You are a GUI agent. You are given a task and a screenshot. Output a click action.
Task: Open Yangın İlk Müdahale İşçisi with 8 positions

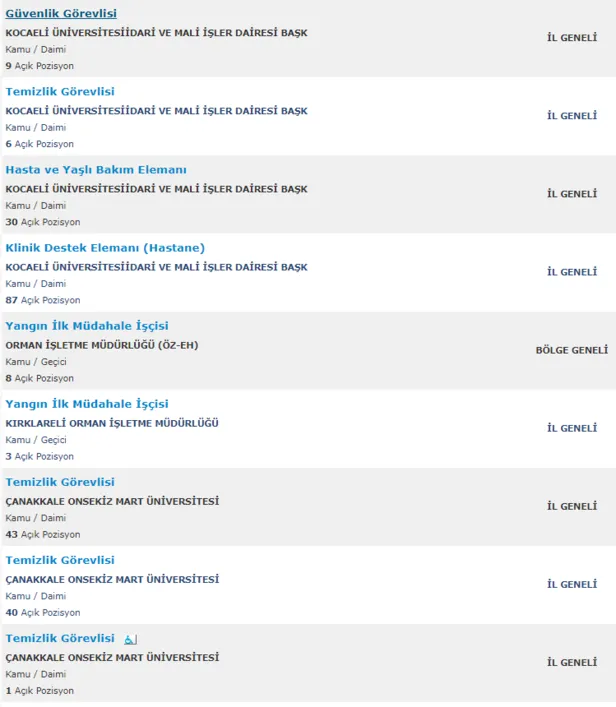pos(87,326)
